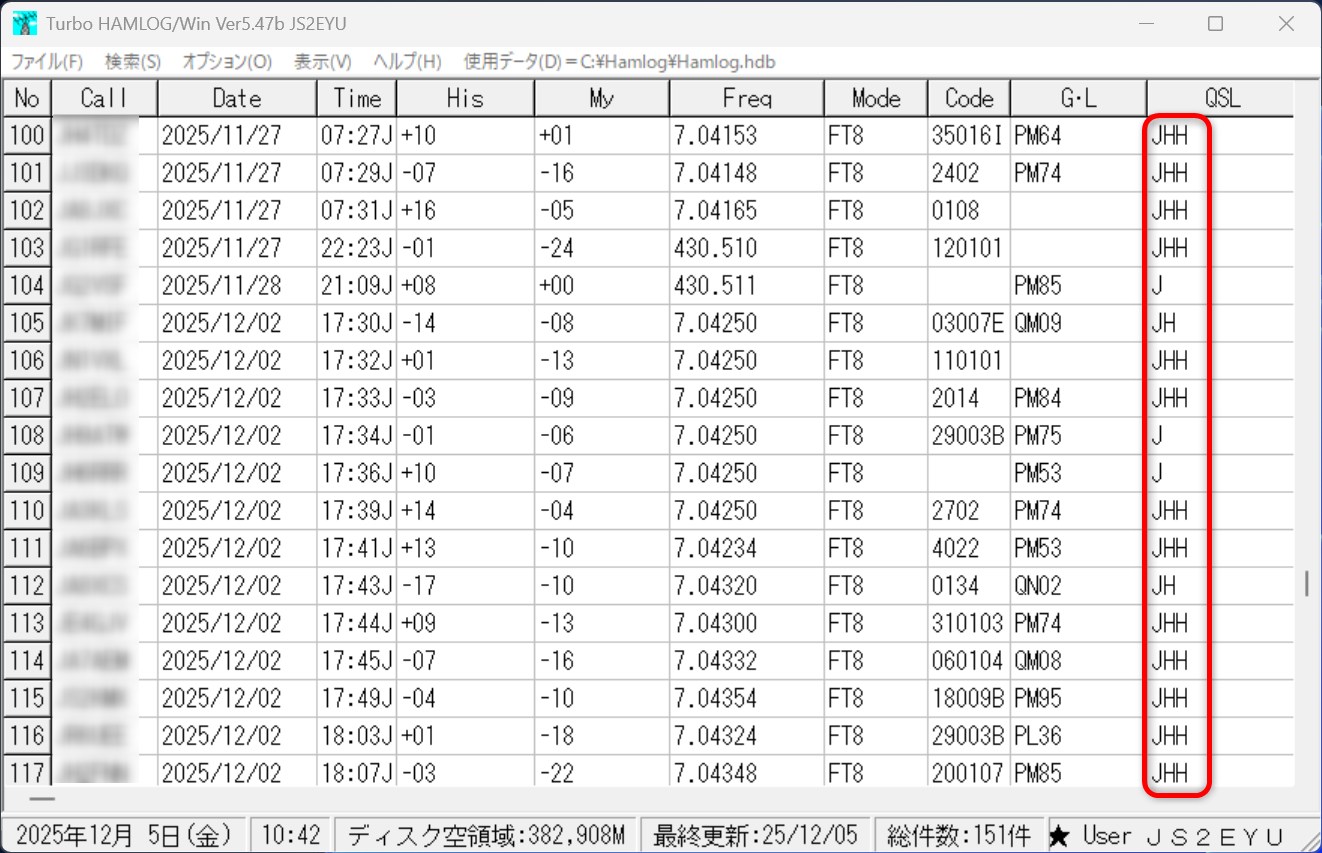Click QSL cell of record 104

1177,286
